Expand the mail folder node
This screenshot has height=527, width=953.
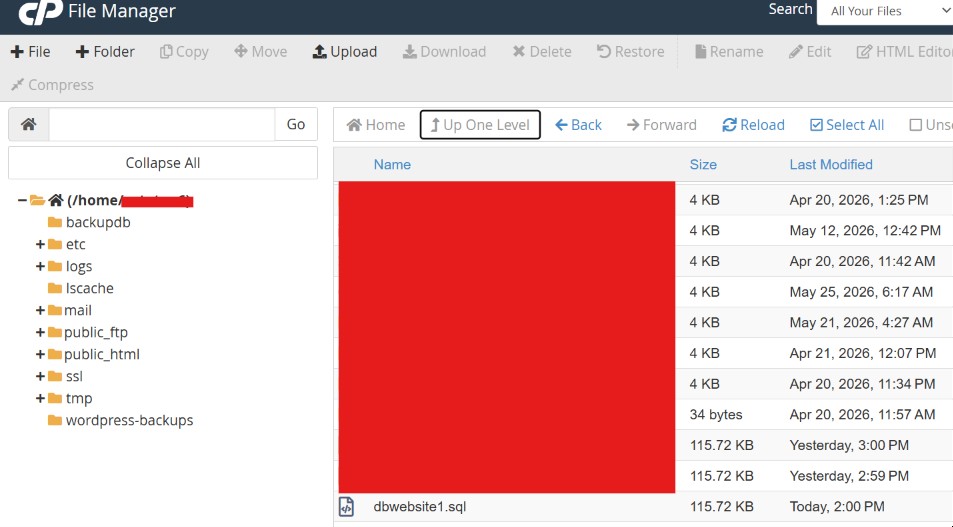40,310
